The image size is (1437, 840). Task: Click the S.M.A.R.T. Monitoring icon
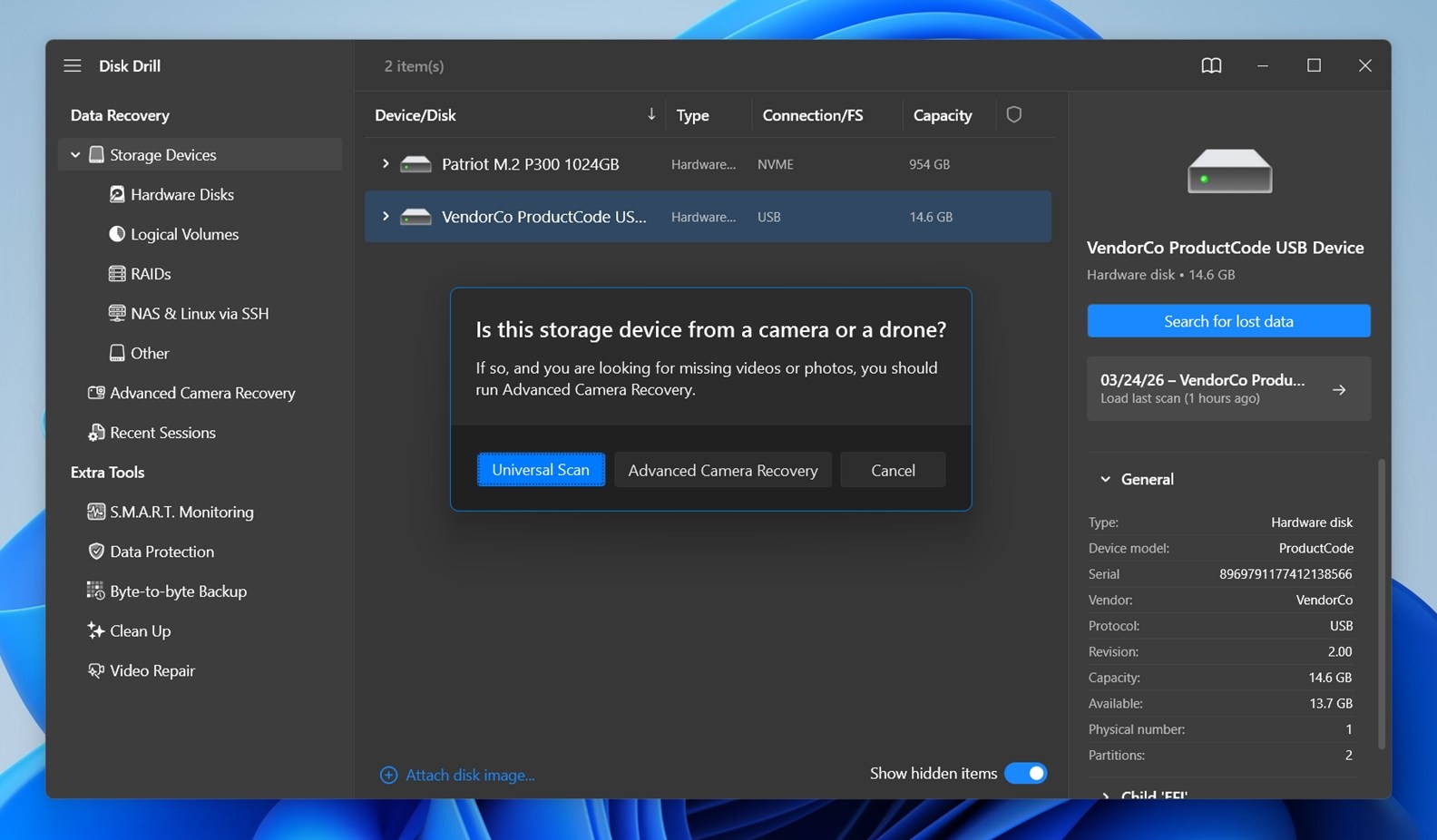pos(96,512)
